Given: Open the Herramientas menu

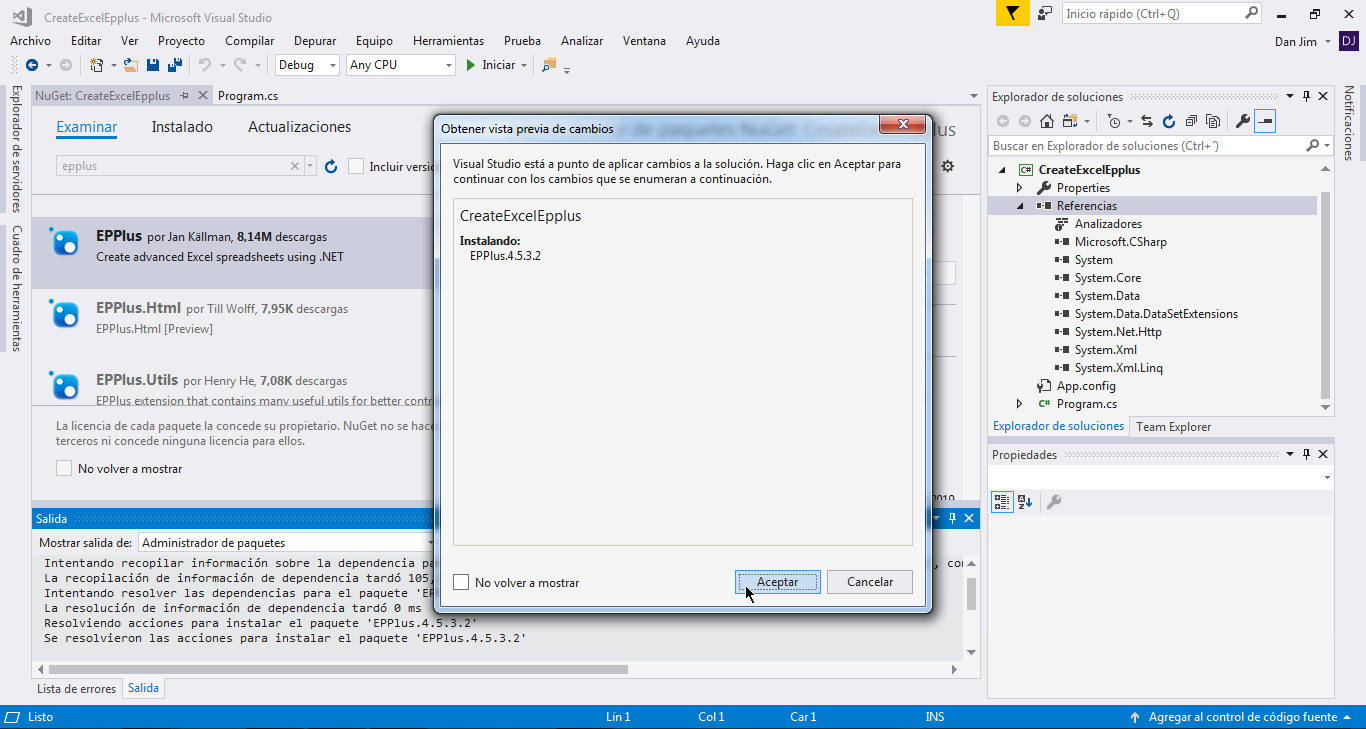Looking at the screenshot, I should [448, 41].
